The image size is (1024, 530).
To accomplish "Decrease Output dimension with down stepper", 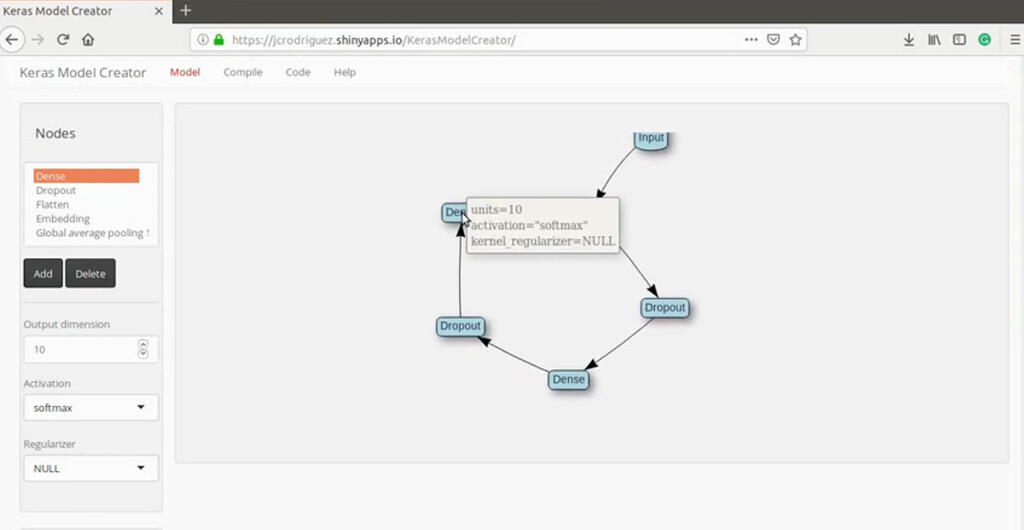I will (144, 354).
